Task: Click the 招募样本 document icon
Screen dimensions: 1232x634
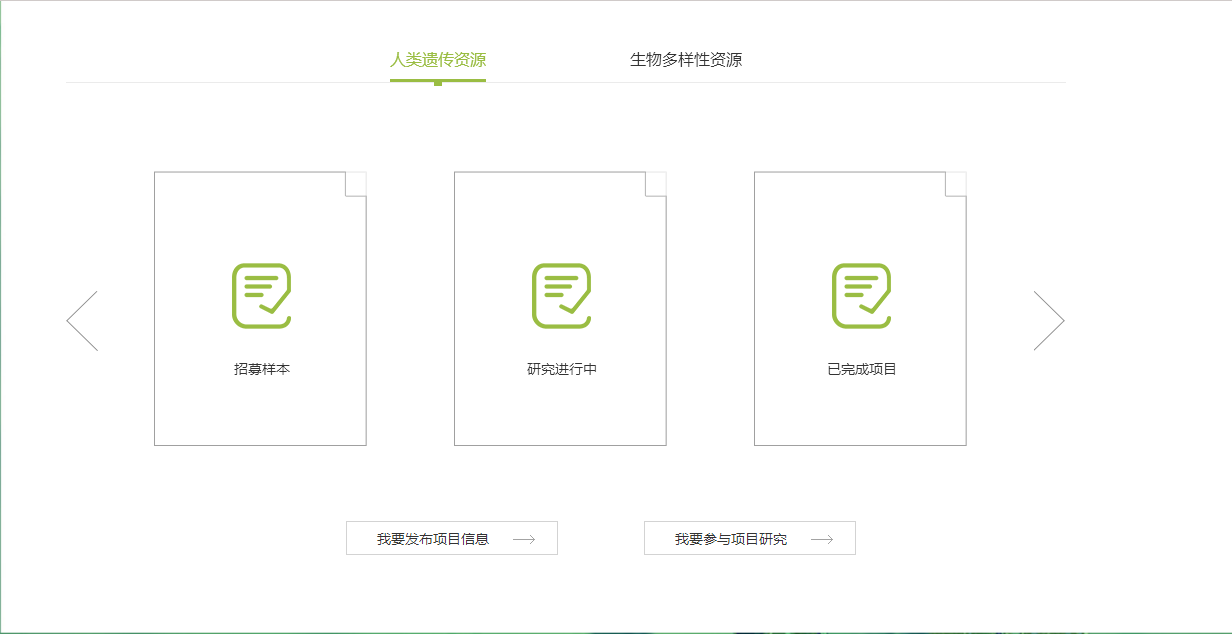Action: (261, 295)
